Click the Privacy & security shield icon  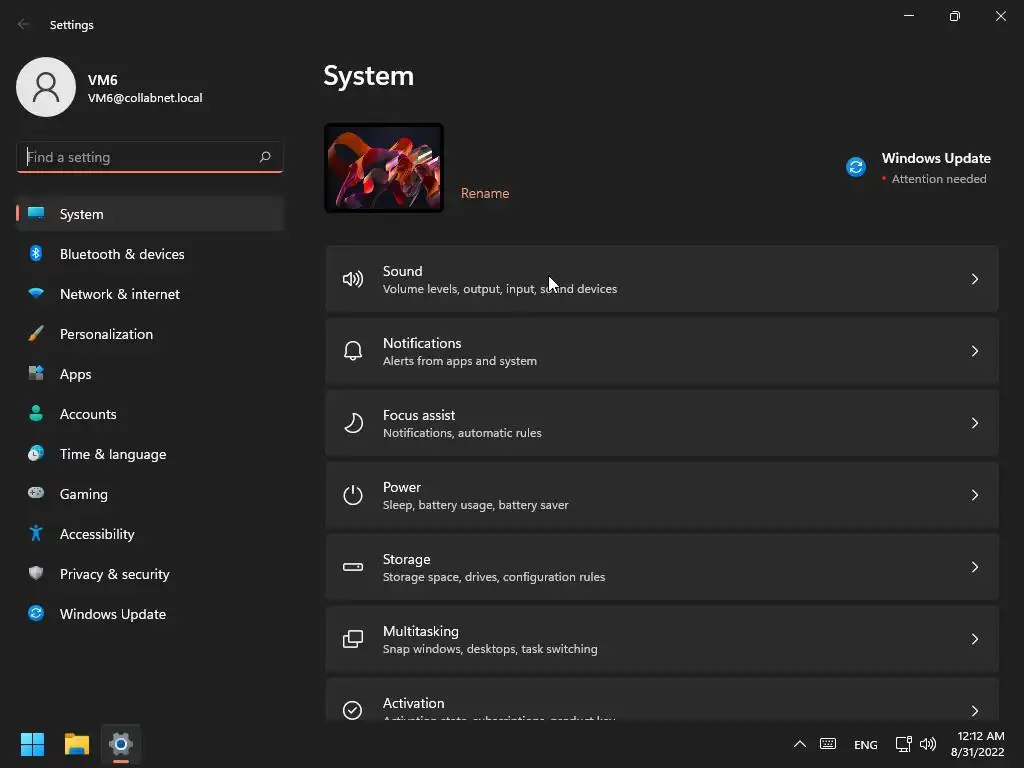36,574
